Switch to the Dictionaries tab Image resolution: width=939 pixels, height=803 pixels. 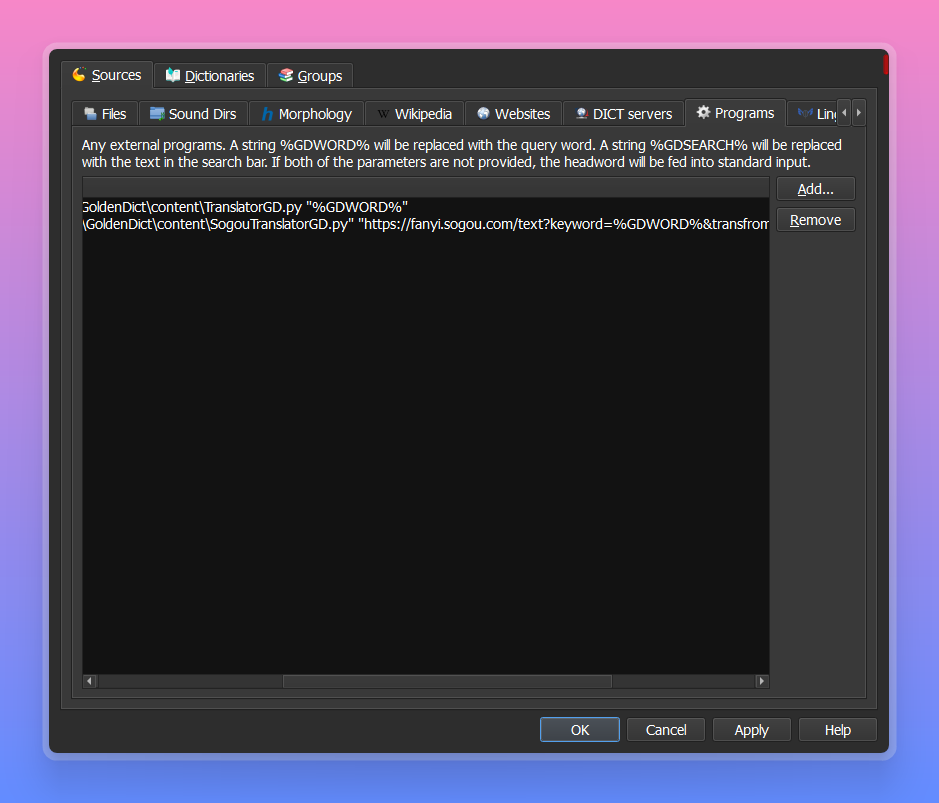[210, 75]
